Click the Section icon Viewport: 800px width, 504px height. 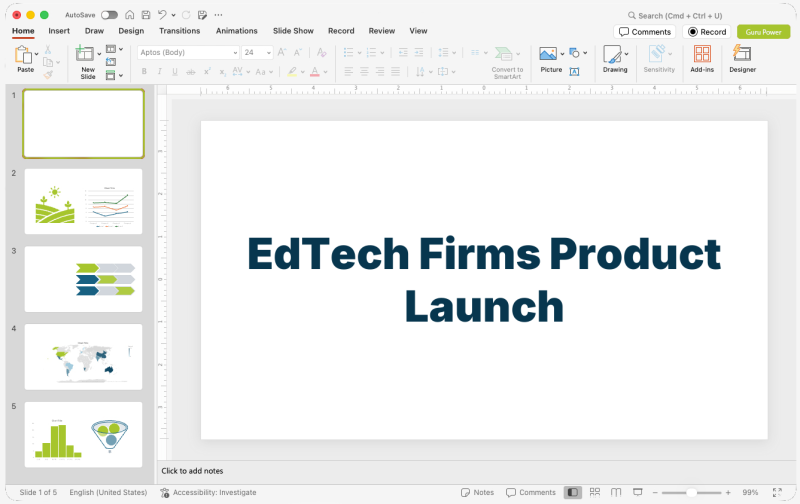pos(110,75)
